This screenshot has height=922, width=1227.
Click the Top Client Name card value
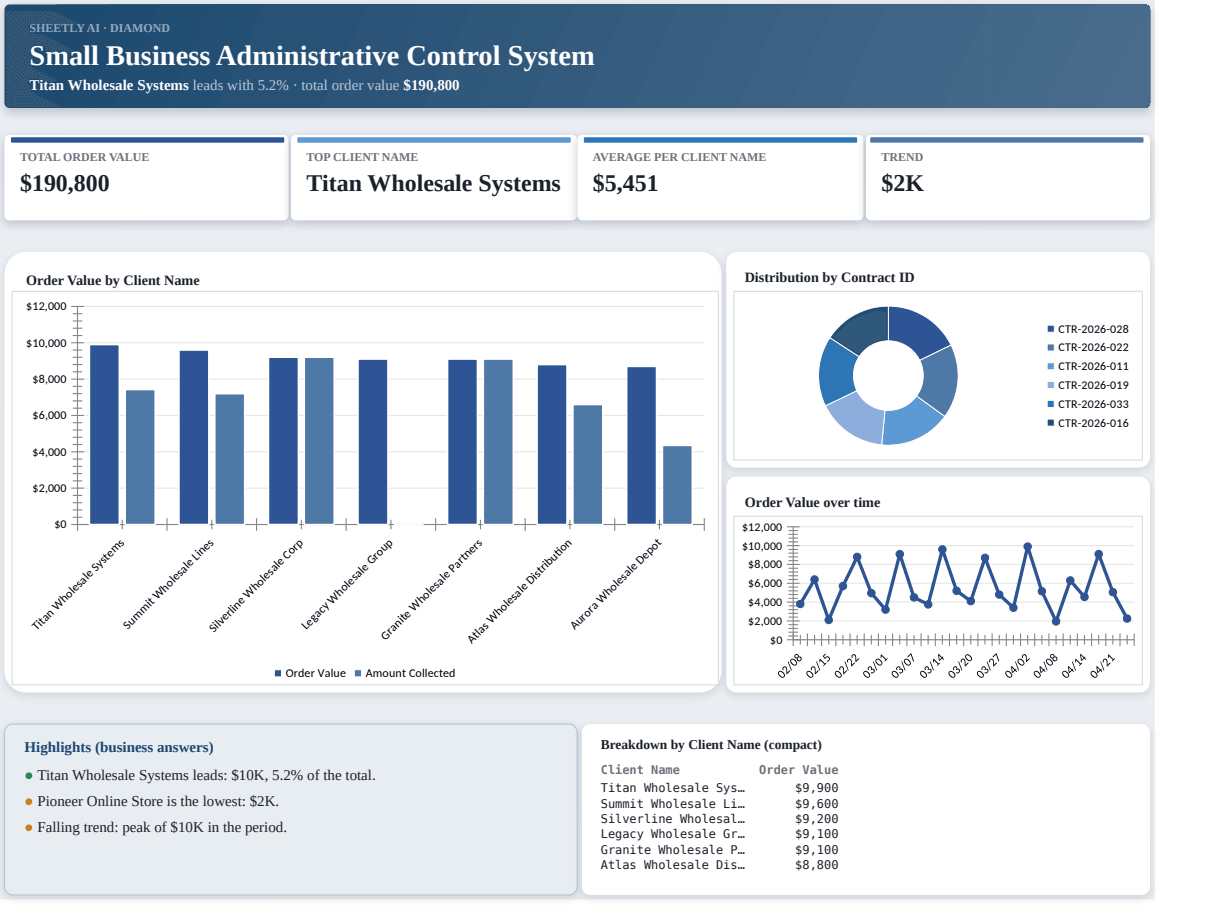pos(433,184)
